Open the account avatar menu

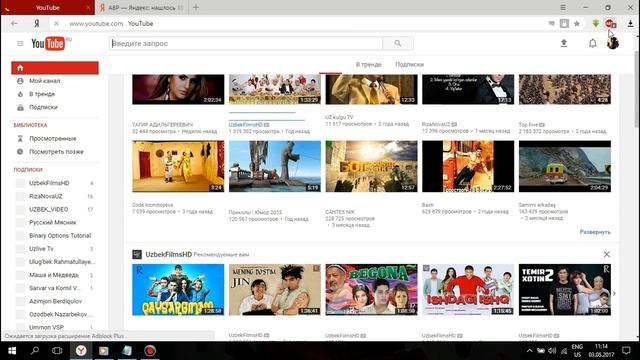pyautogui.click(x=612, y=43)
